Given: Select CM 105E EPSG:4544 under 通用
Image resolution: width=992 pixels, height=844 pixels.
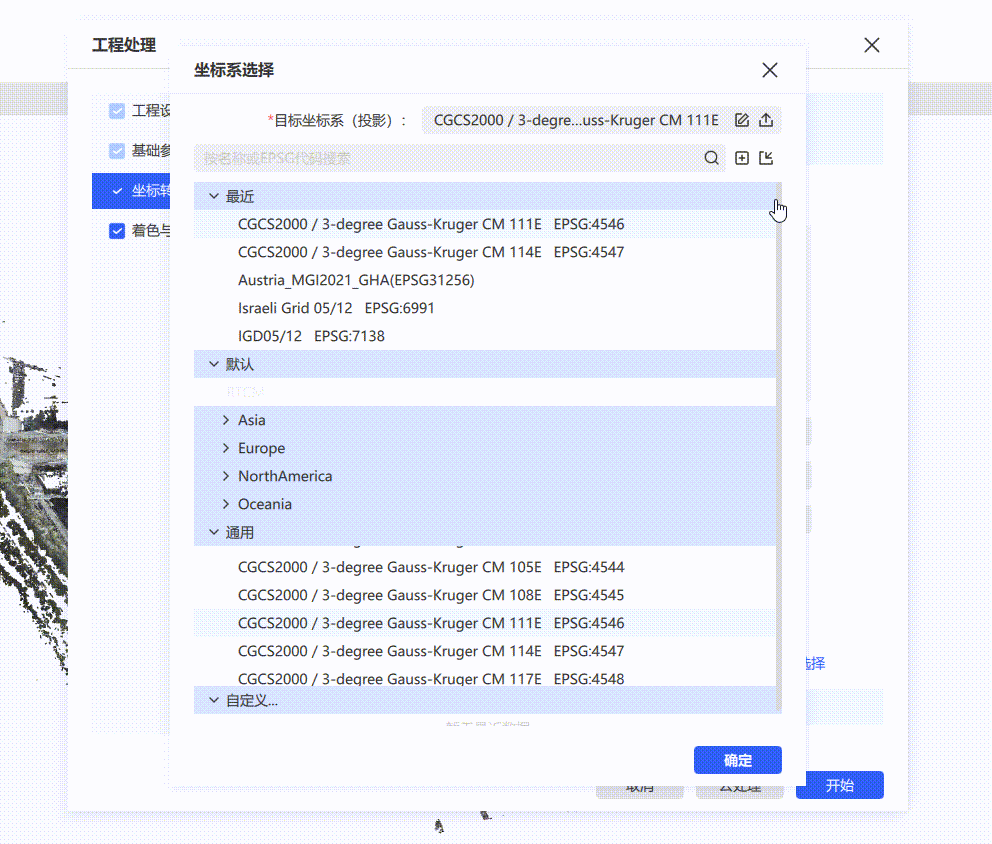Looking at the screenshot, I should click(x=485, y=567).
